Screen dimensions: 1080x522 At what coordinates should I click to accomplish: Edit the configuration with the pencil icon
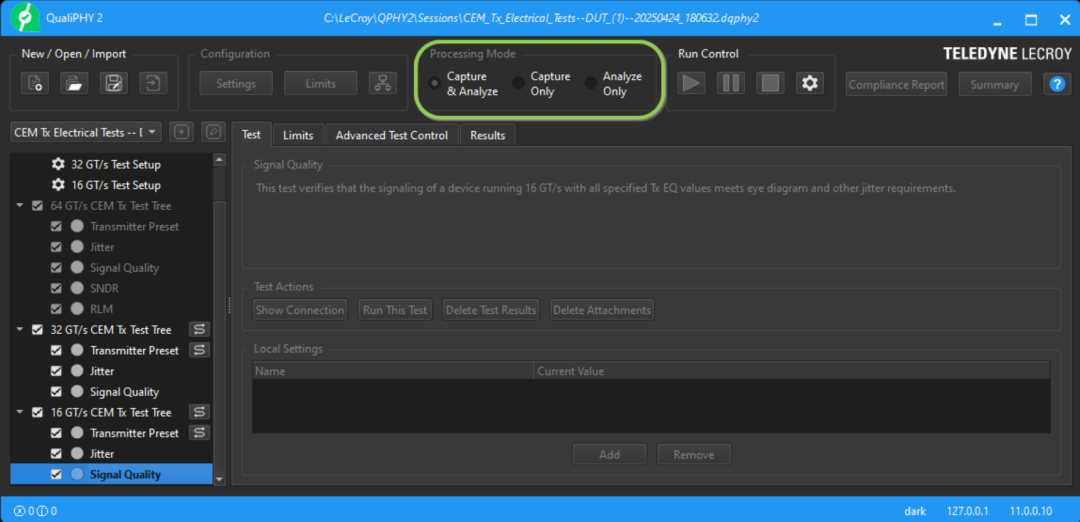coord(214,132)
